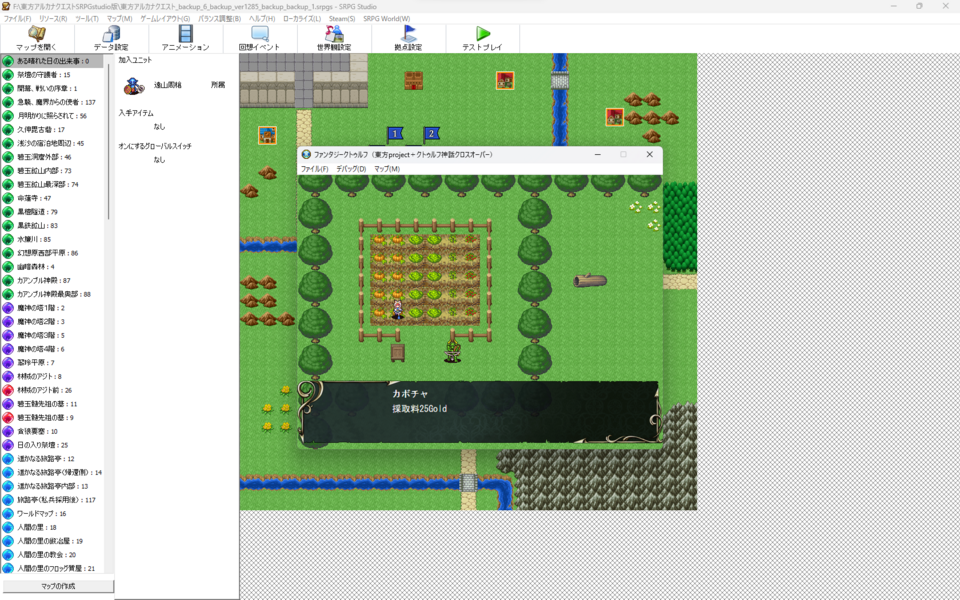This screenshot has height=600, width=960.
Task: Click the 遠山閻椿 unit sprite icon
Action: 133,86
